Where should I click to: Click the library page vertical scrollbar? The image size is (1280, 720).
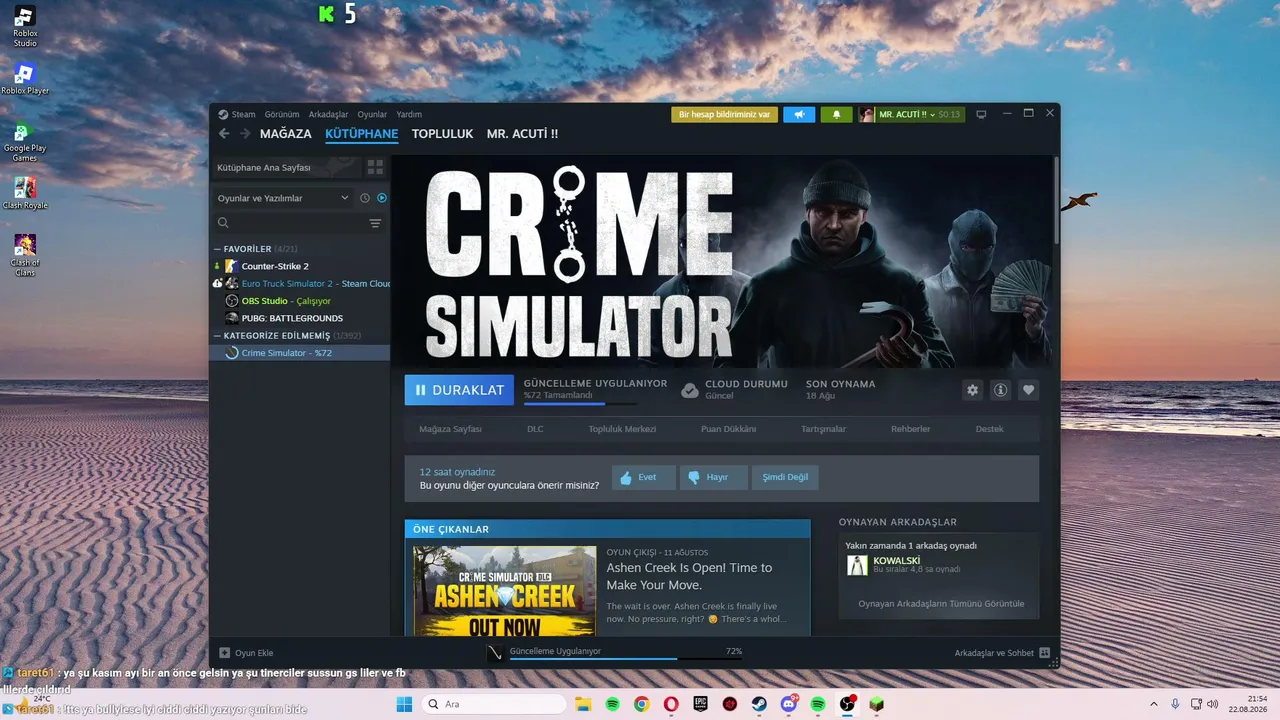coord(1057,200)
